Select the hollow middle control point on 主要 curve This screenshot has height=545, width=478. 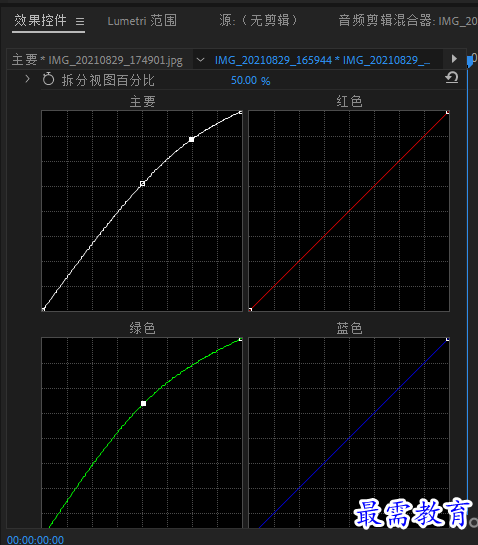(143, 184)
